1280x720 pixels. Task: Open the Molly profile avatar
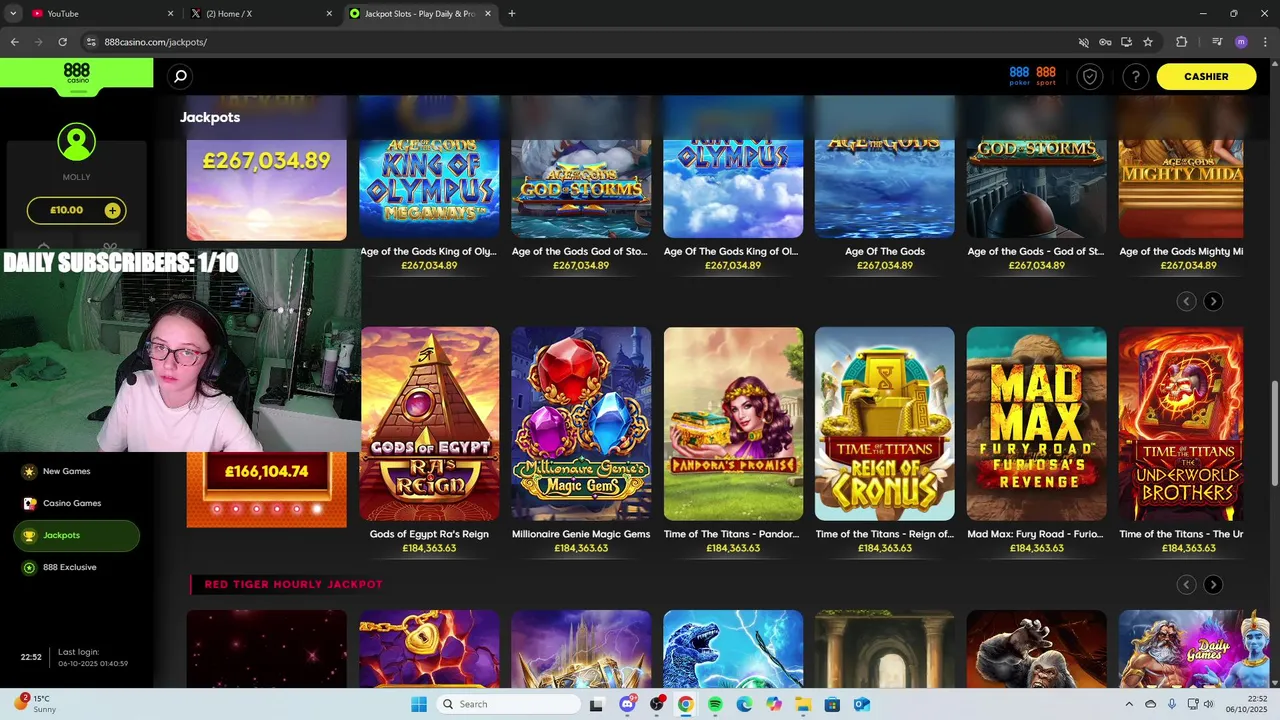76,142
